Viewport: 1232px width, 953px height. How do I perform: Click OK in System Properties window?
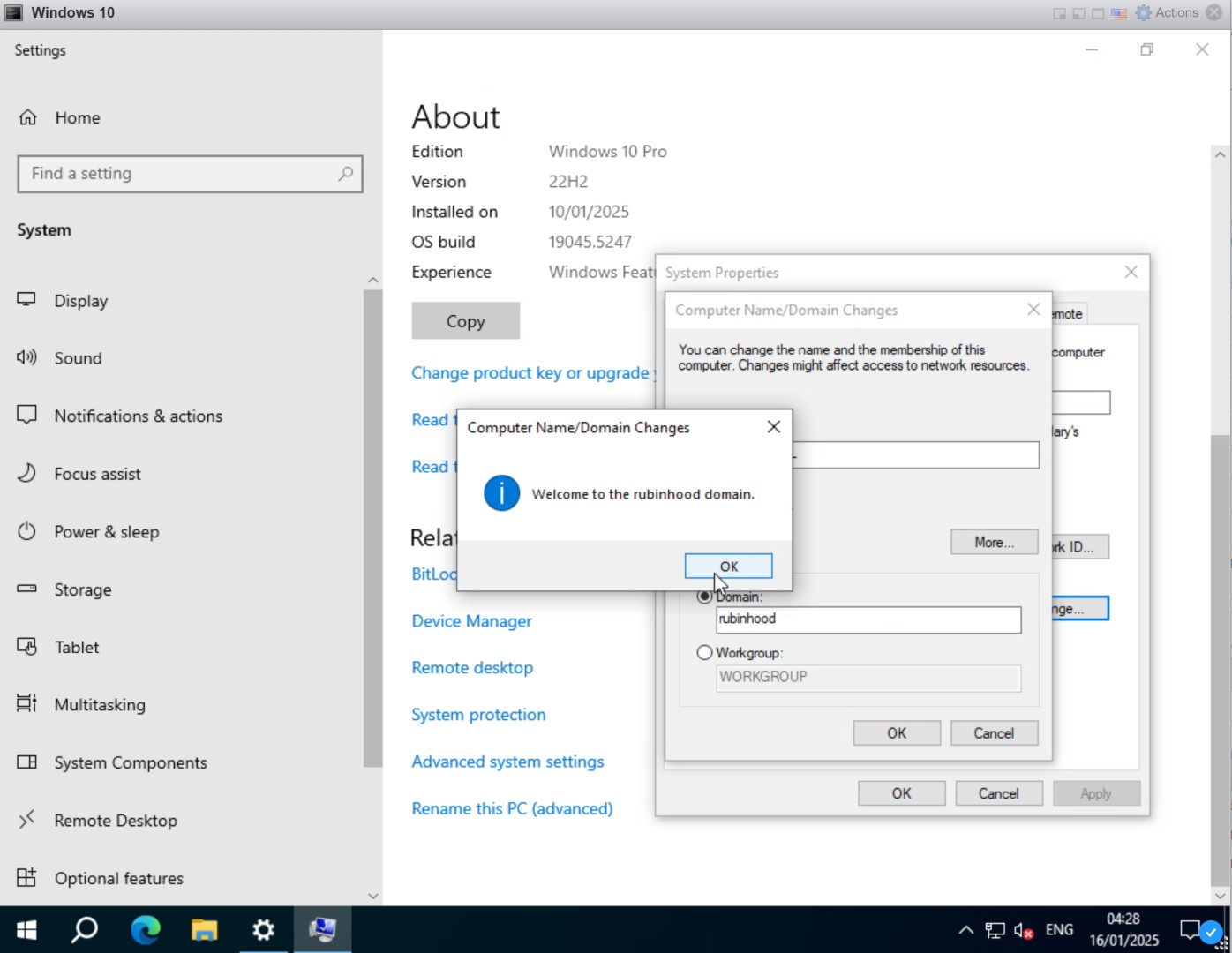tap(901, 793)
